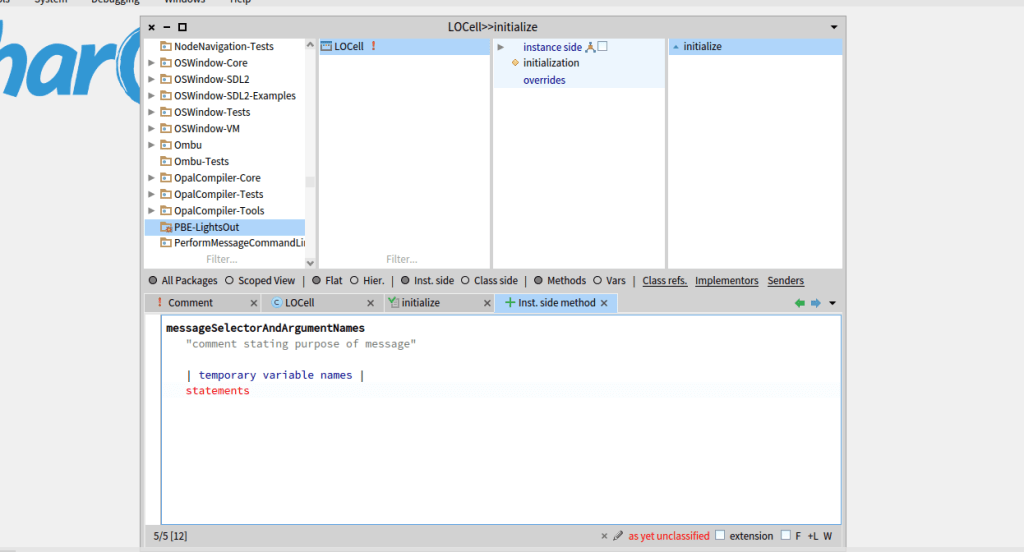Open the window menu dropdown in title bar

[834, 27]
